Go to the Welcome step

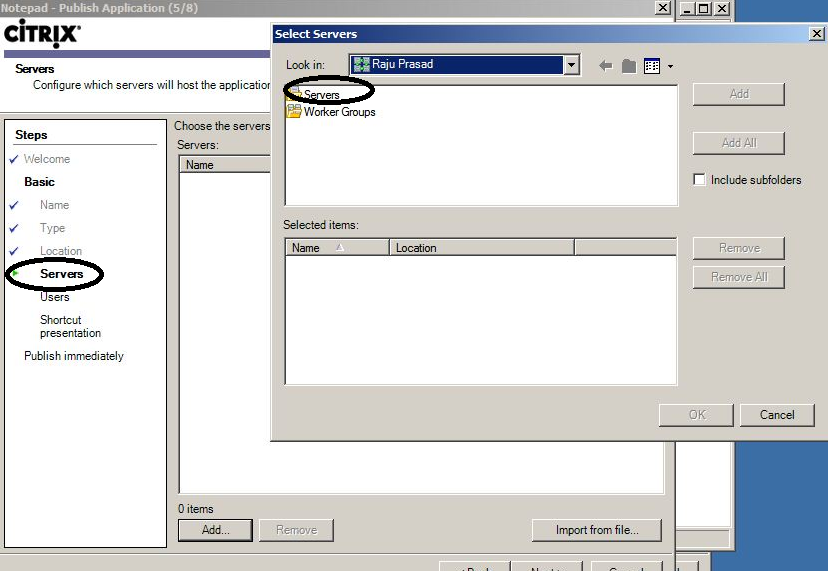(x=46, y=159)
